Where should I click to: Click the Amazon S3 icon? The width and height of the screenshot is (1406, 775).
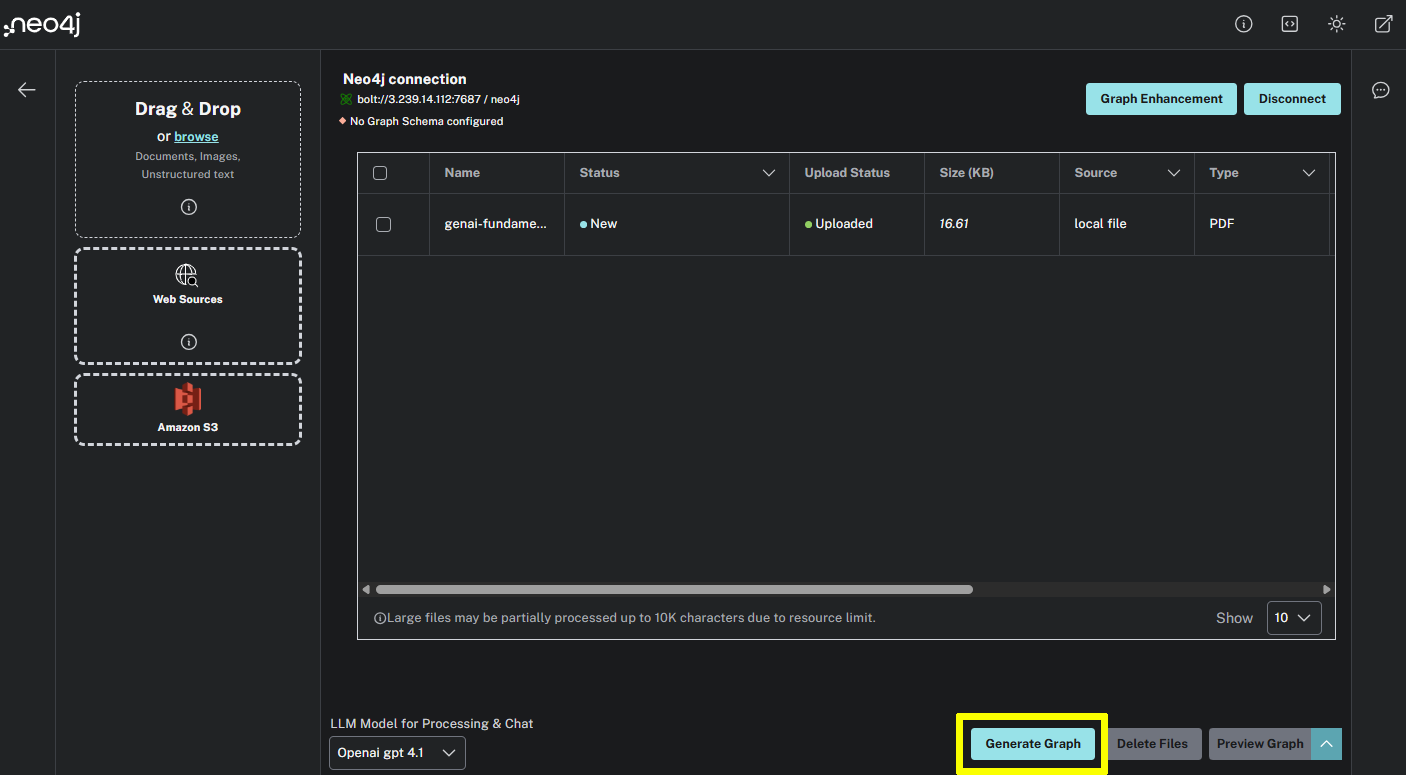pos(187,399)
